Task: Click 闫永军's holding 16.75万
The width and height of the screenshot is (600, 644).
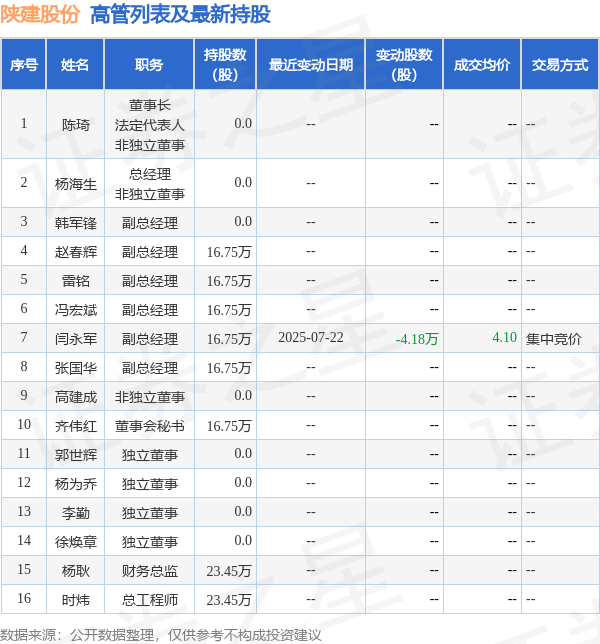Action: coord(229,339)
